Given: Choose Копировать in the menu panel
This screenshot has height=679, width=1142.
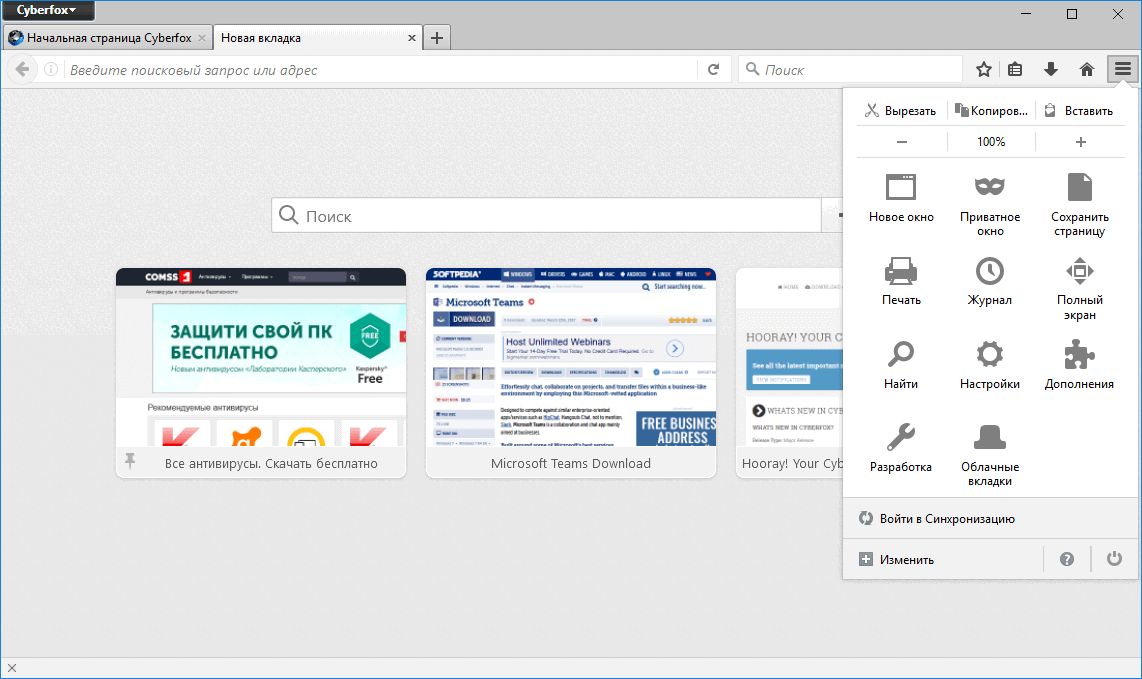Looking at the screenshot, I should point(991,111).
